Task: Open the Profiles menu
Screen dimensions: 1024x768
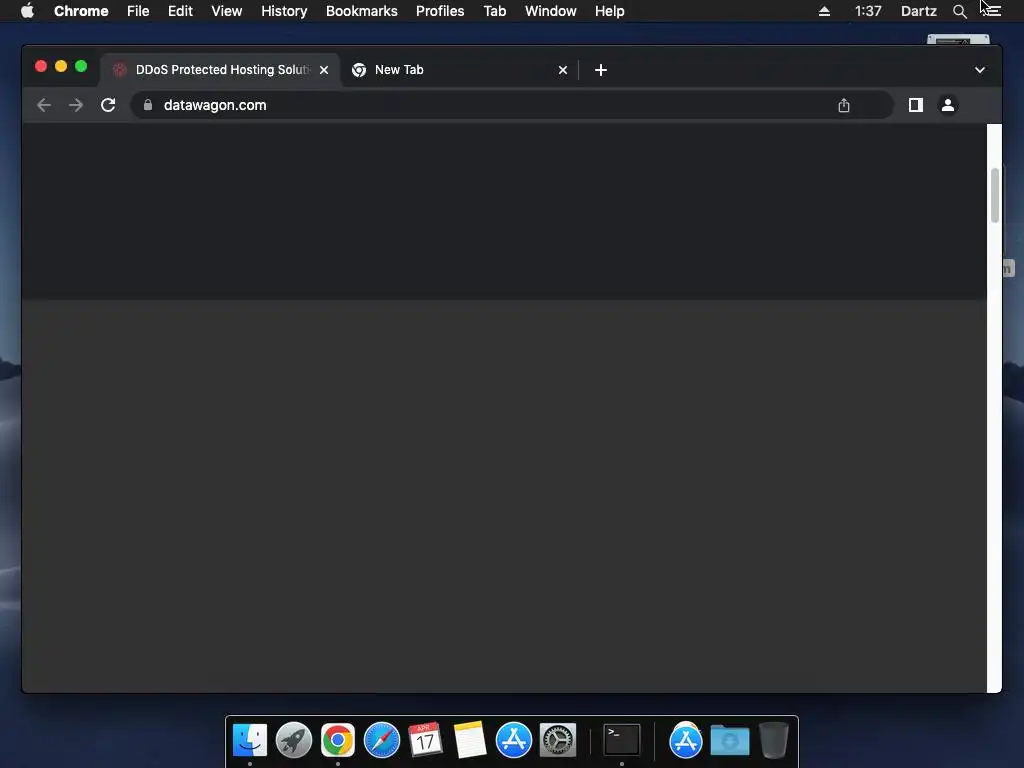Action: click(x=440, y=11)
